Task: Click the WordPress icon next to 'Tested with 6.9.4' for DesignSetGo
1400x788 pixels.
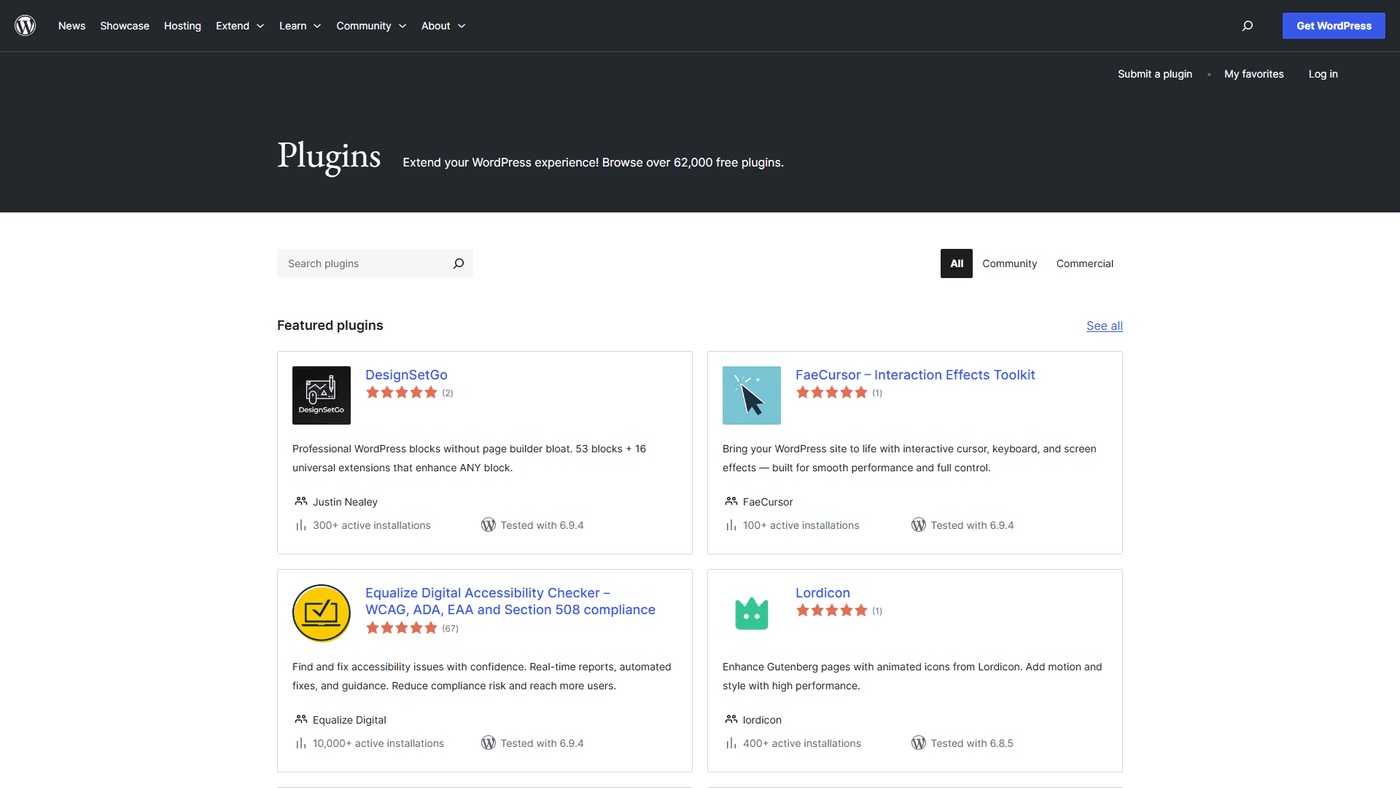Action: coord(488,524)
